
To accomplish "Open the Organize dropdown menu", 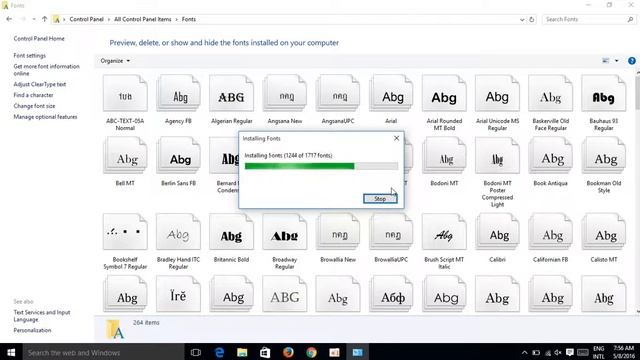I will 115,61.
